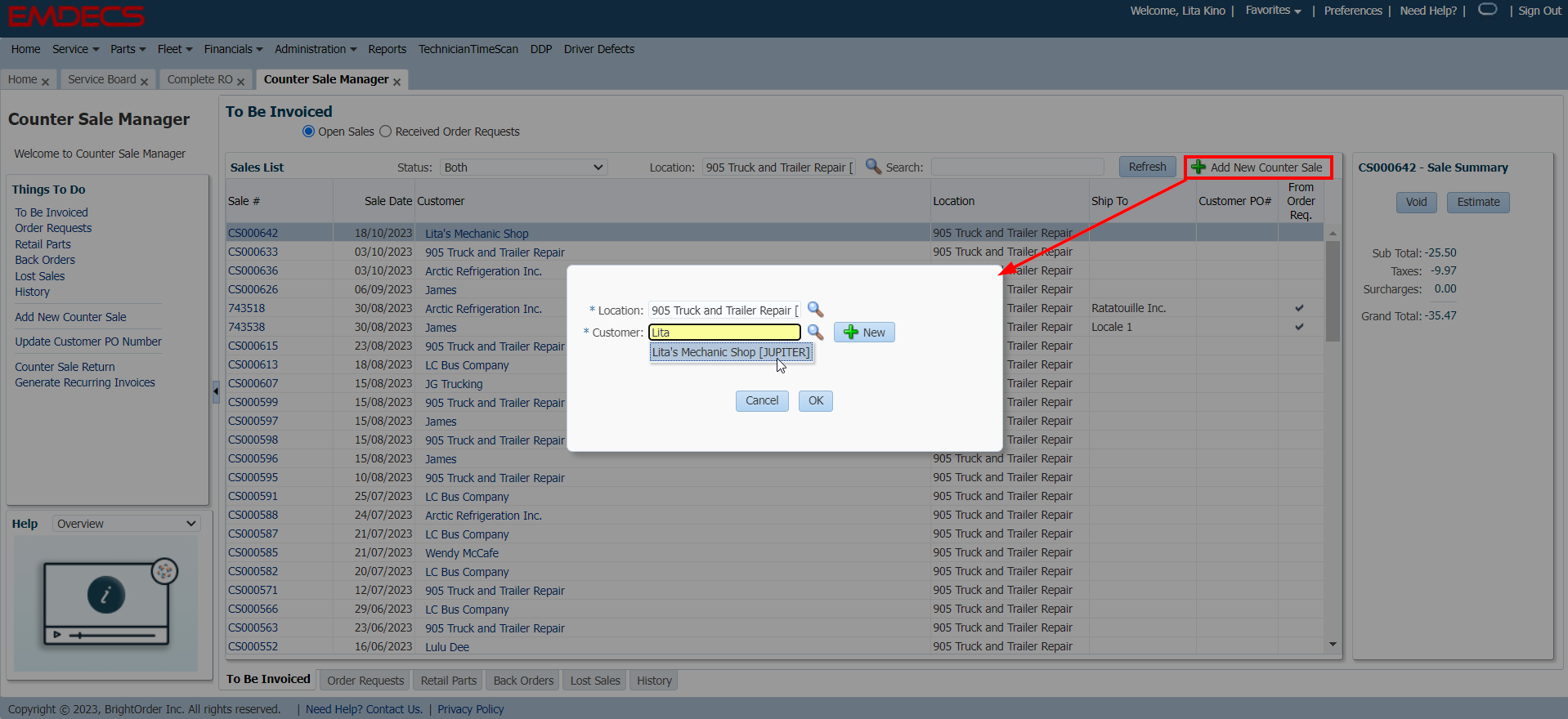1568x719 pixels.
Task: Open the Favorites dropdown menu
Action: [1273, 11]
